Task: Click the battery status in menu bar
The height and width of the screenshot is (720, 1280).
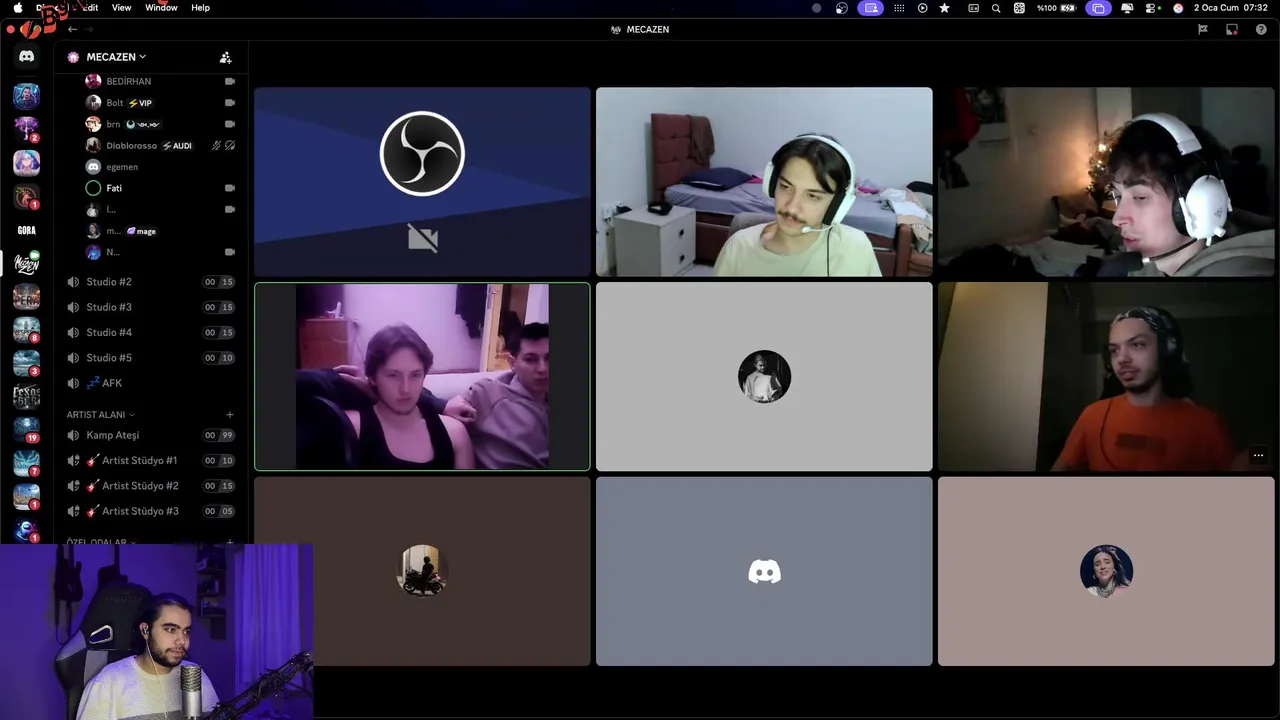Action: [x=1057, y=8]
